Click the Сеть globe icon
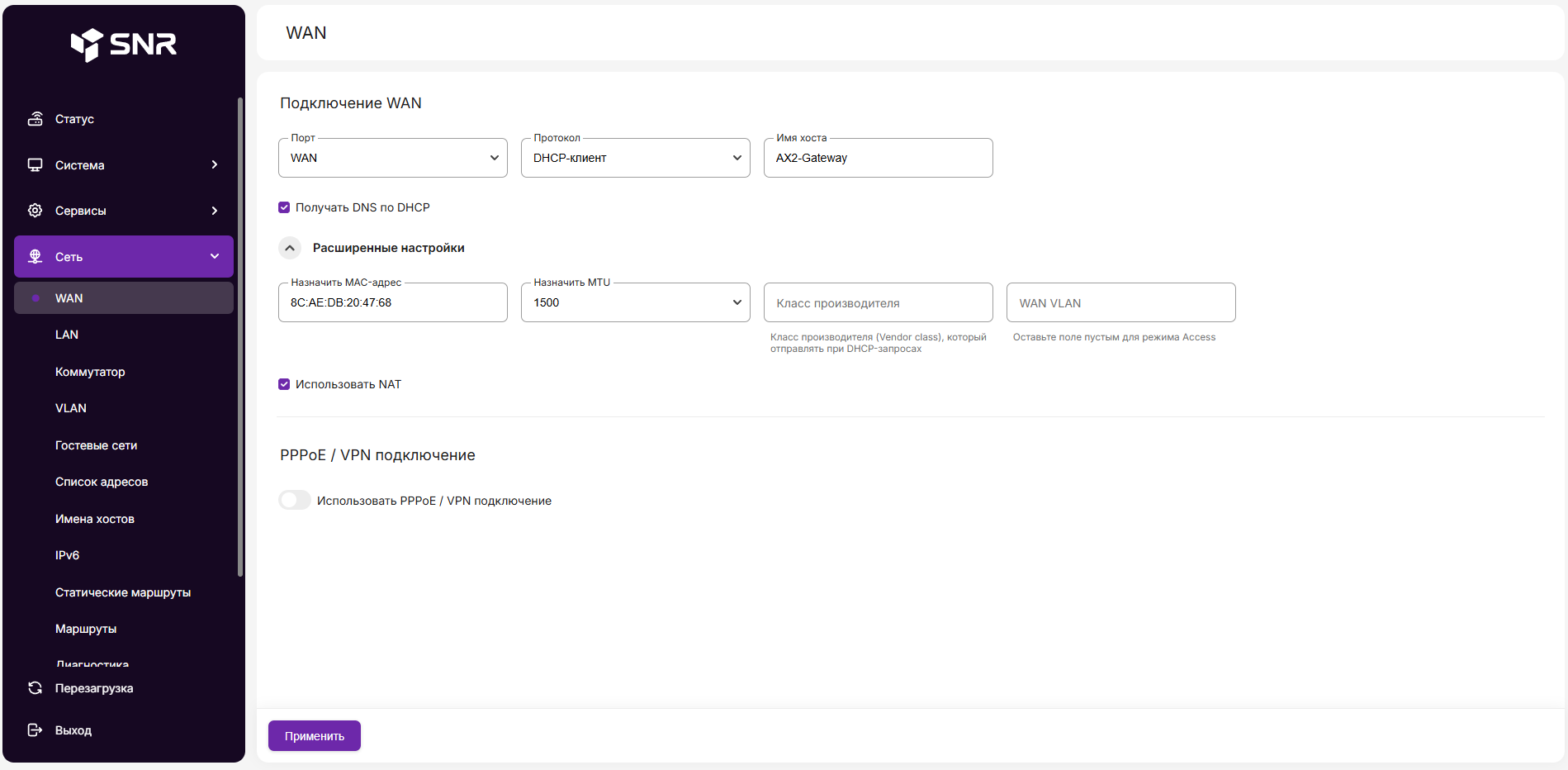The image size is (1568, 770). [x=35, y=257]
